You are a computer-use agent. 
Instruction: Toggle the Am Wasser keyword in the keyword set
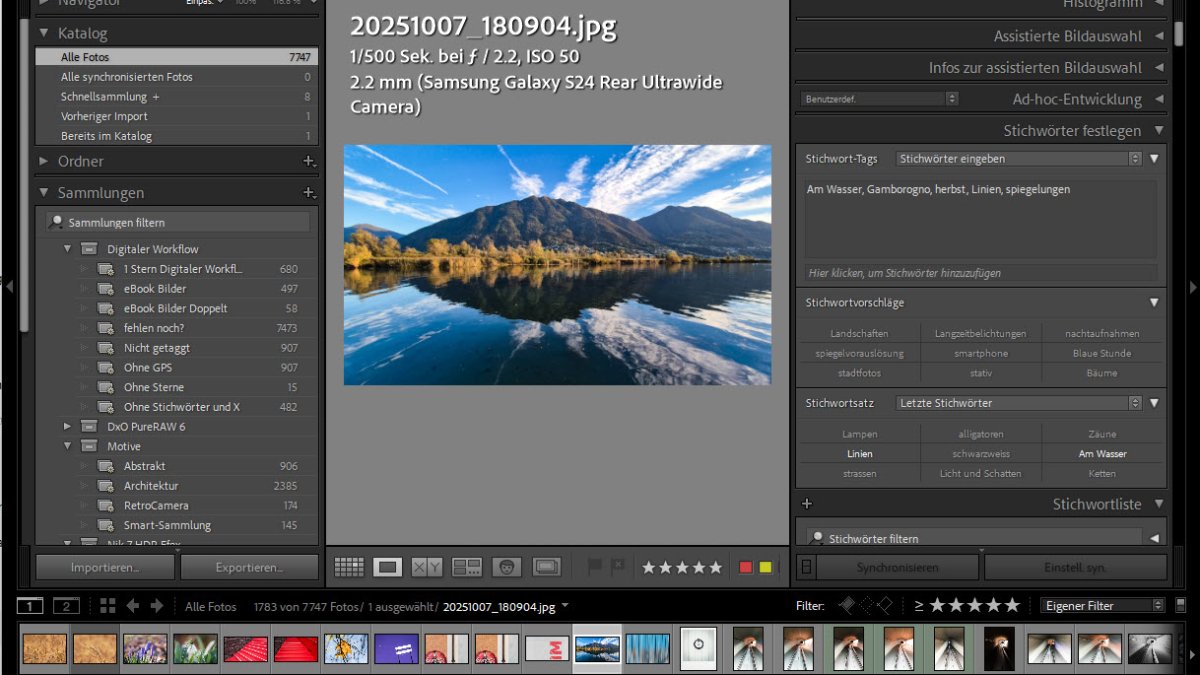click(x=1102, y=454)
